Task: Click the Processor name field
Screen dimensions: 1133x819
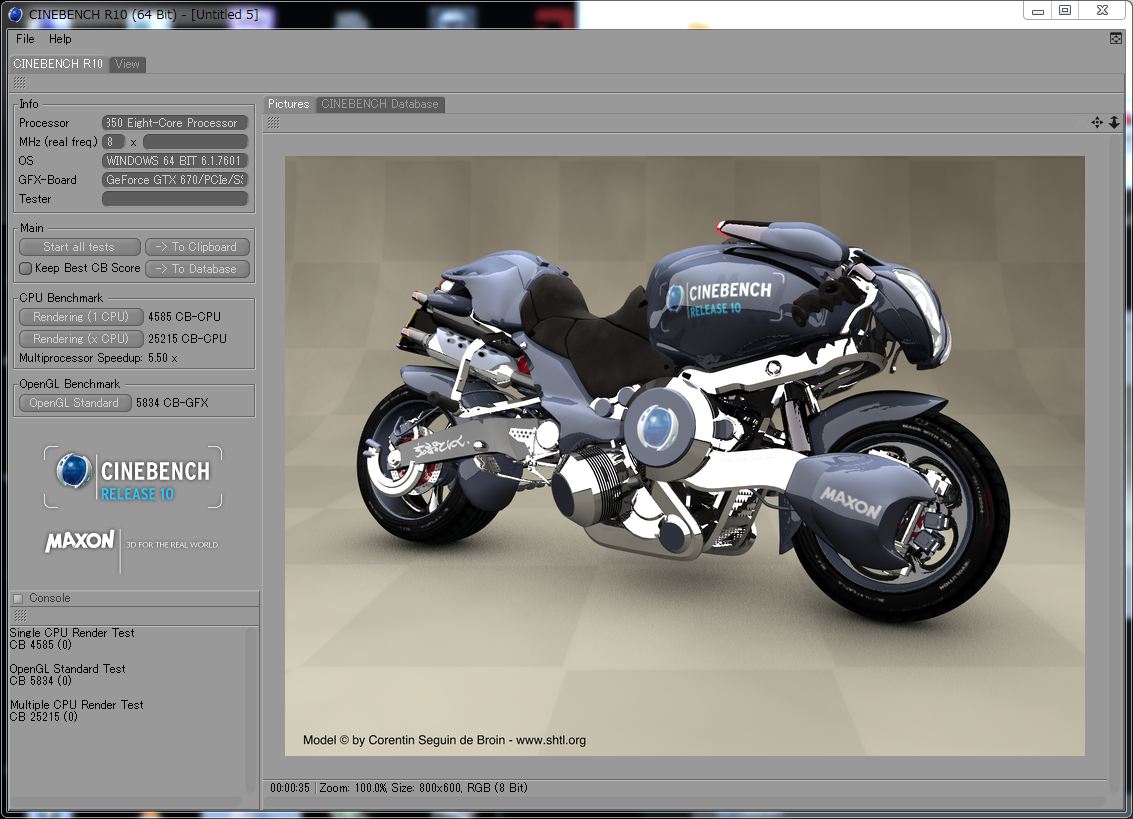Action: (x=175, y=123)
